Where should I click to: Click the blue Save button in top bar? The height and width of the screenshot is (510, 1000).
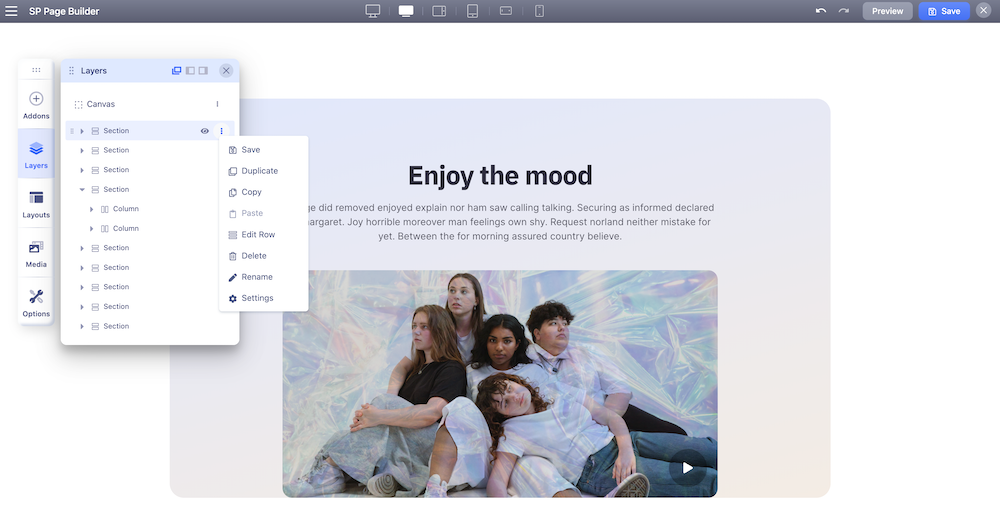coord(944,11)
